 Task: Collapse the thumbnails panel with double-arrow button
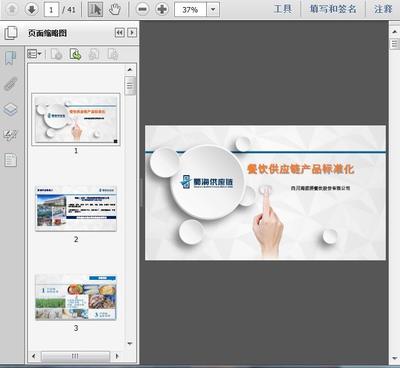(x=119, y=33)
